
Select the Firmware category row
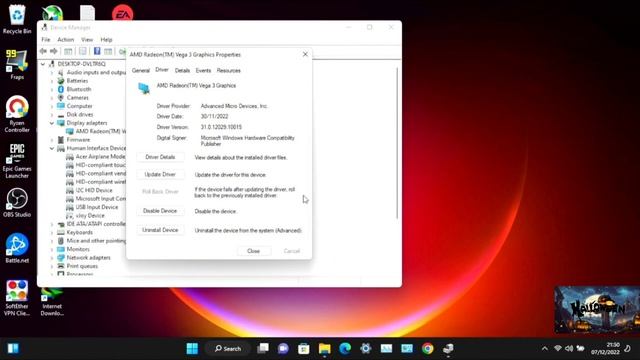pos(73,140)
